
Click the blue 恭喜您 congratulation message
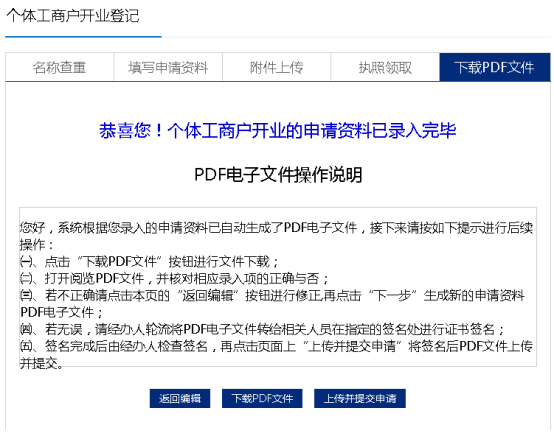[277, 130]
